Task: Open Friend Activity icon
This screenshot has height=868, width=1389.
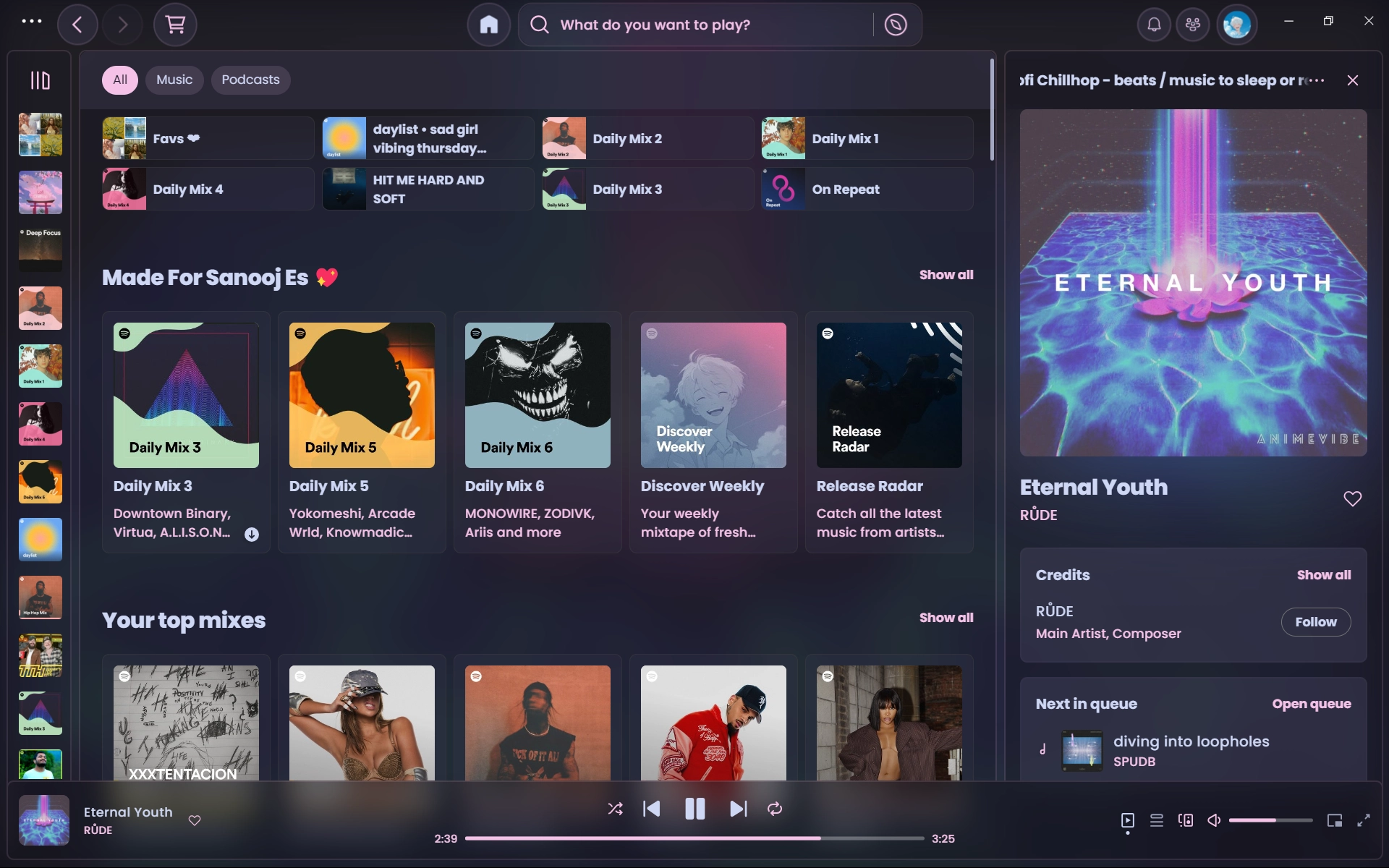Action: pyautogui.click(x=1193, y=25)
